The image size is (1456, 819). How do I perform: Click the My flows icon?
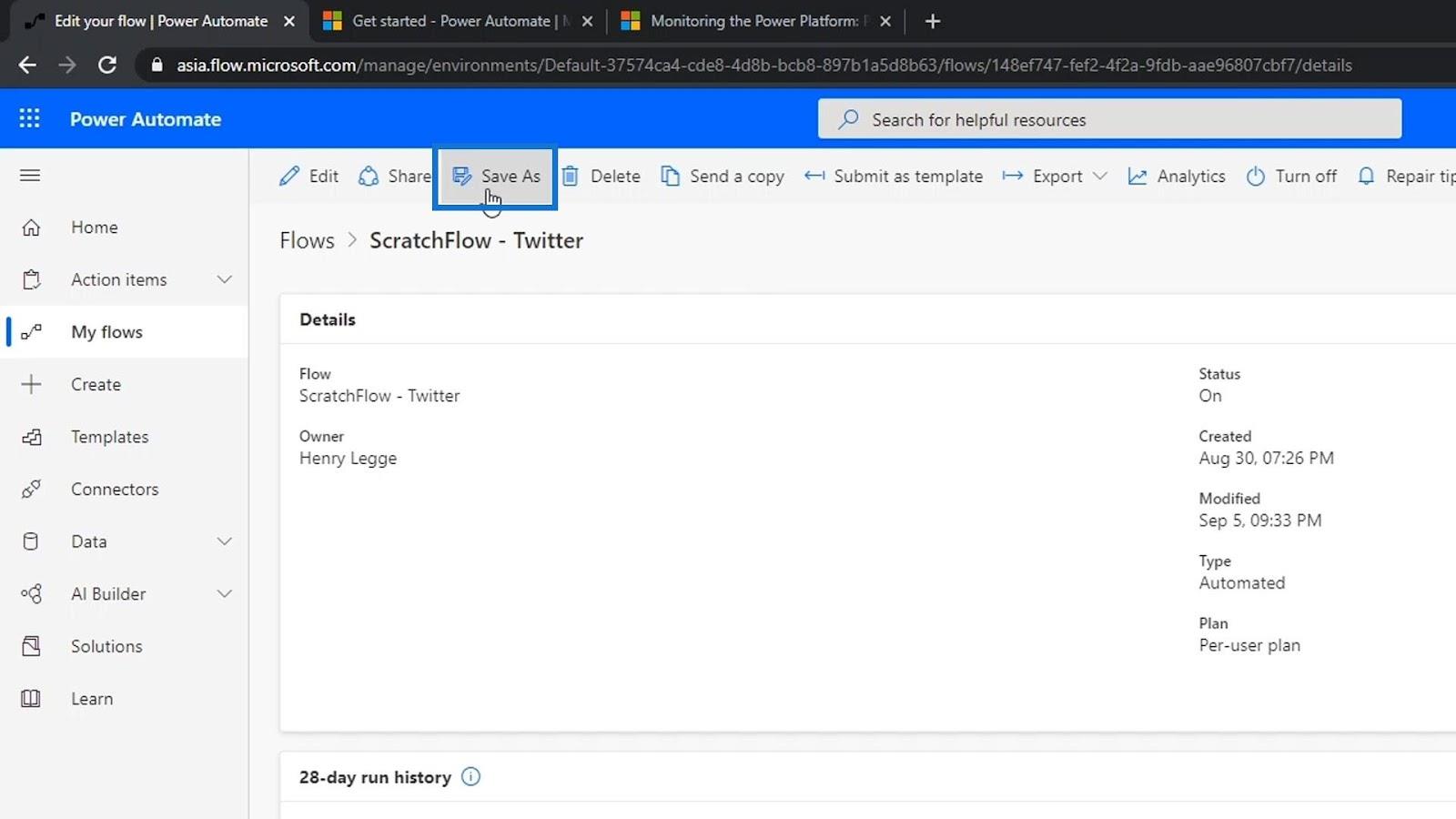(x=31, y=332)
